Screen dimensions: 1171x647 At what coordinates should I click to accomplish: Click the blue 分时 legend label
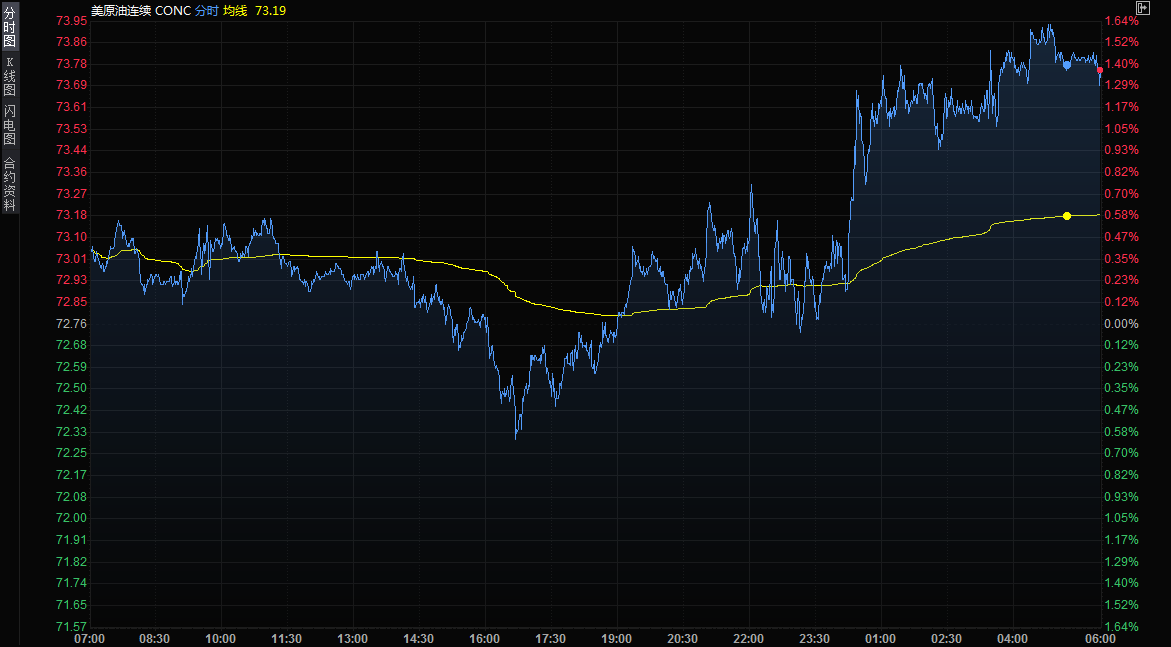[206, 9]
